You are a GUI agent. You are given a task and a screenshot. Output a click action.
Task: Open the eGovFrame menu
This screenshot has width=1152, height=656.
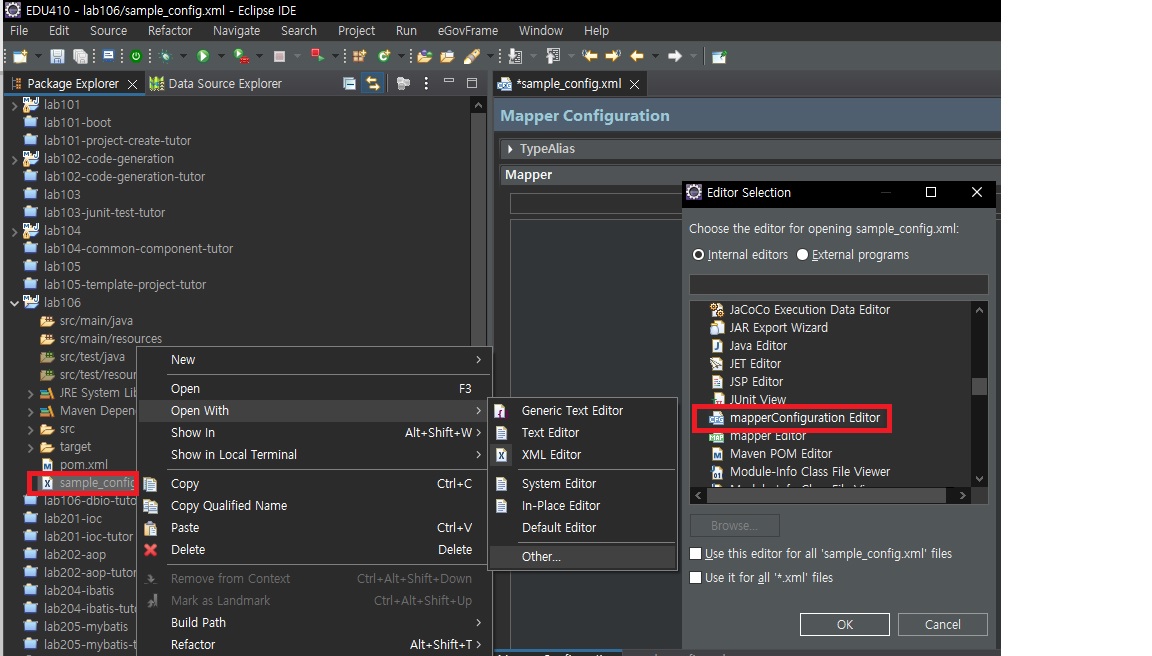pyautogui.click(x=468, y=31)
